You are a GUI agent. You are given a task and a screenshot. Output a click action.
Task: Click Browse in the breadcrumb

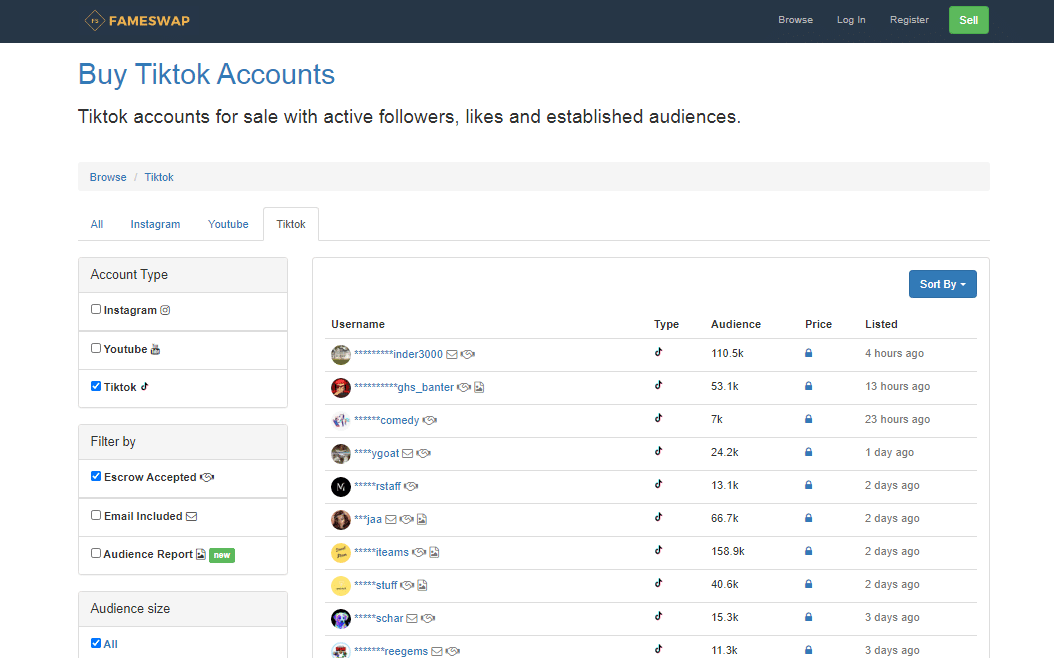108,177
